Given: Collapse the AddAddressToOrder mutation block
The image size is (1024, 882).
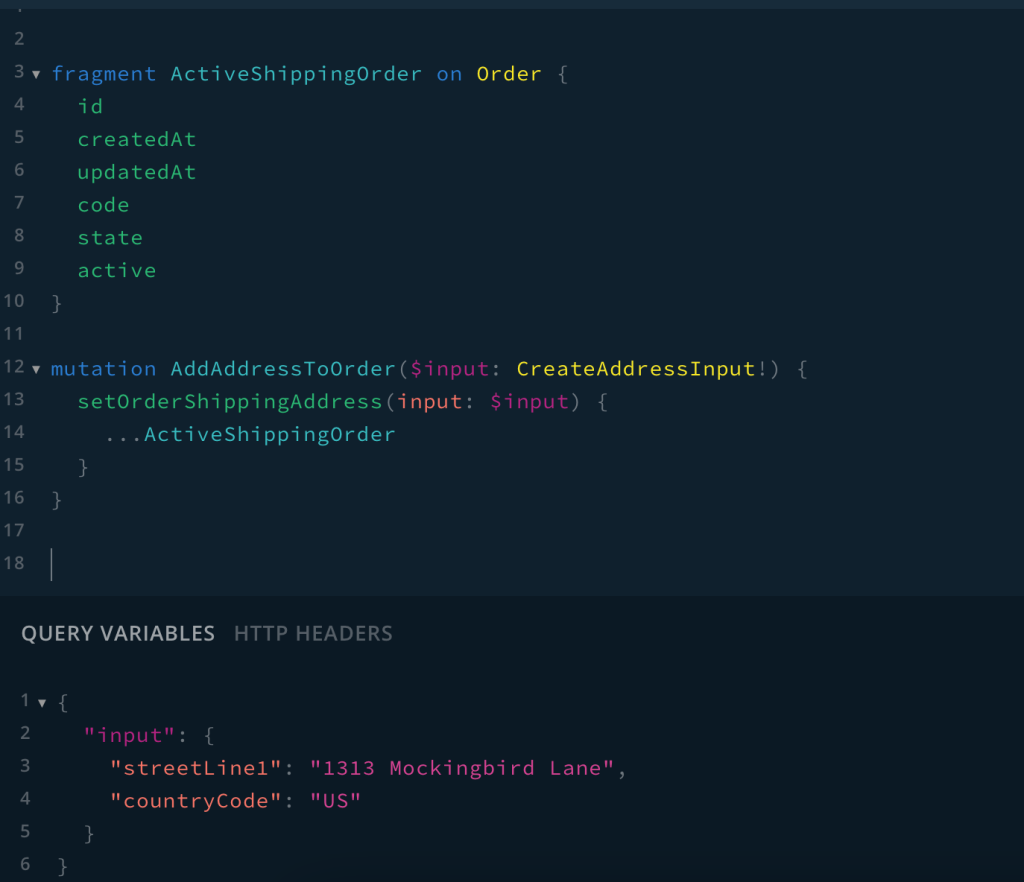Looking at the screenshot, I should [x=36, y=368].
